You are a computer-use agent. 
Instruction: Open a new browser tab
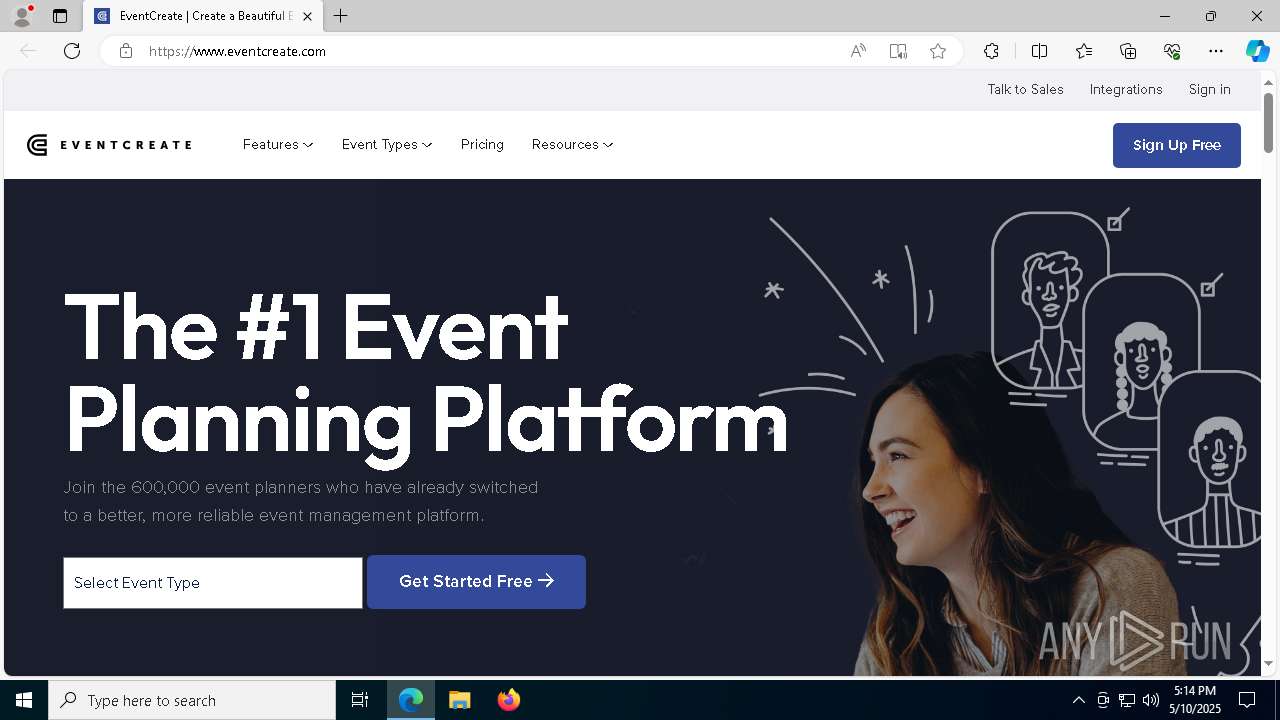(340, 16)
